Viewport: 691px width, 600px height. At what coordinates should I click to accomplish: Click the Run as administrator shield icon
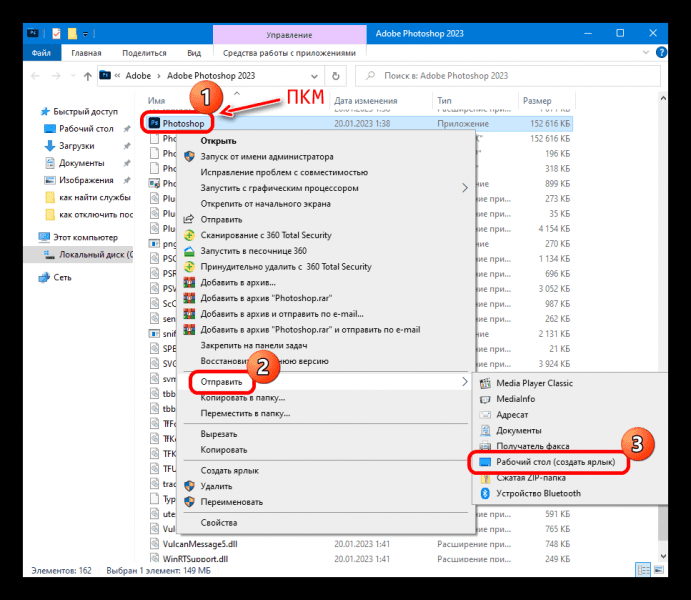189,157
